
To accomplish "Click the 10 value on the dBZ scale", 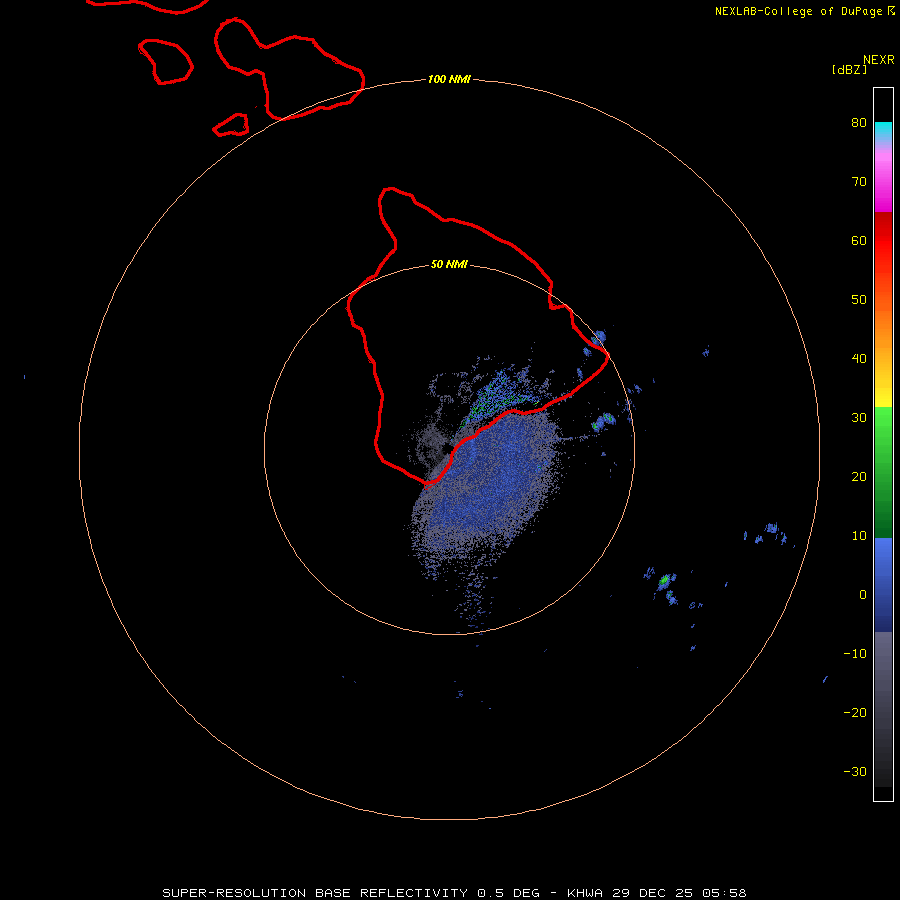I will [x=859, y=536].
